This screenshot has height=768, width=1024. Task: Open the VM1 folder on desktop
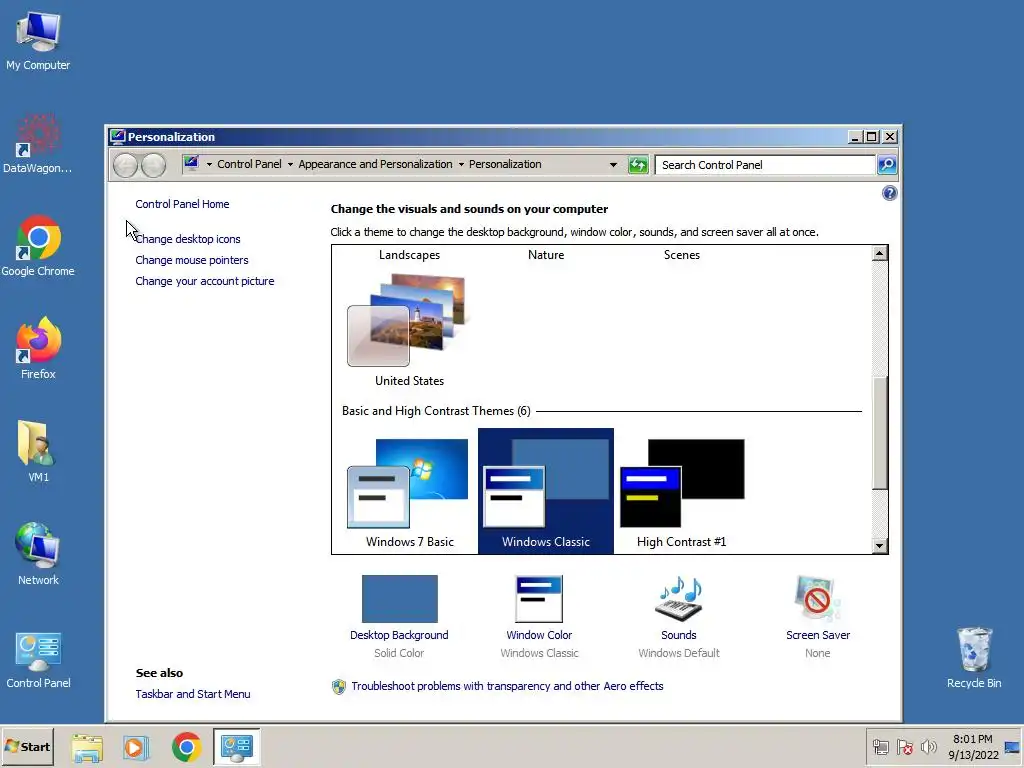[x=38, y=452]
